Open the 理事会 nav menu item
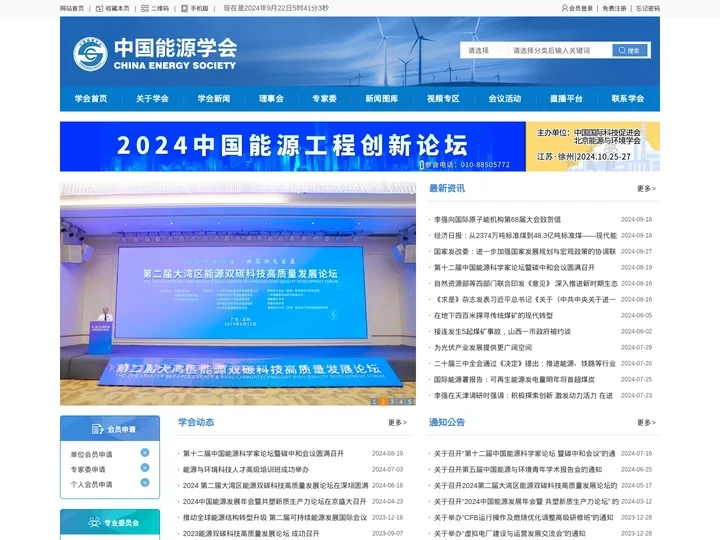720x540 pixels. (x=271, y=99)
